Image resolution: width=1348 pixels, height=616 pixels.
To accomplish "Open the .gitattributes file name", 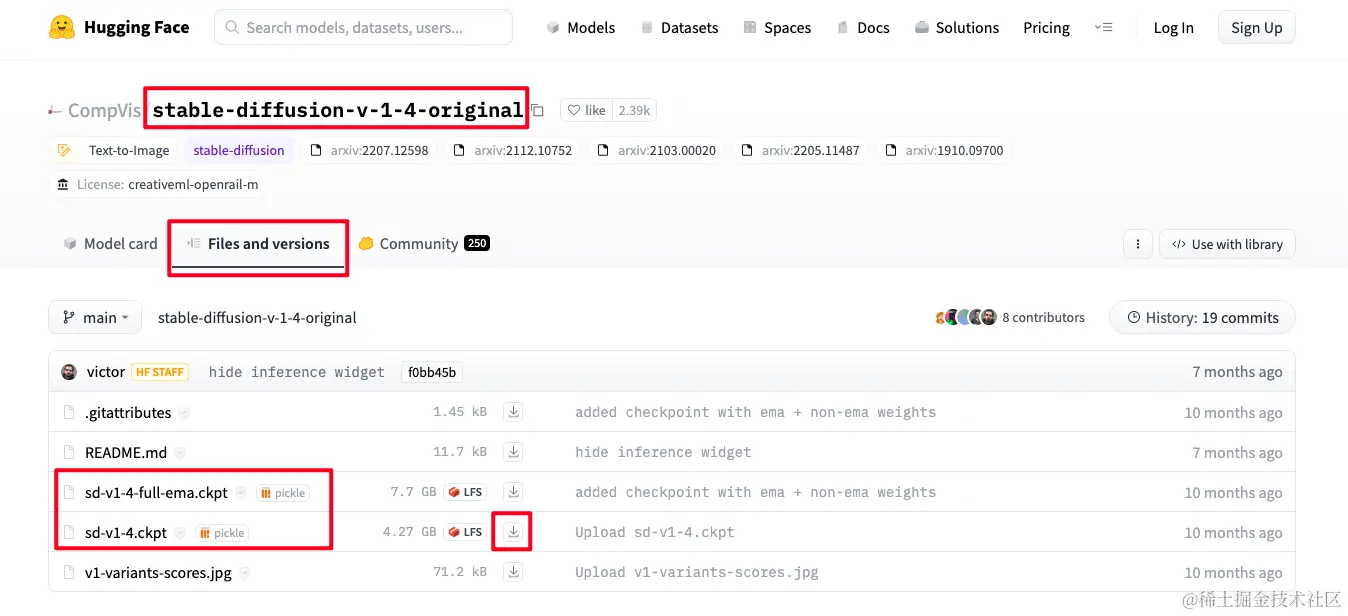I will point(128,413).
